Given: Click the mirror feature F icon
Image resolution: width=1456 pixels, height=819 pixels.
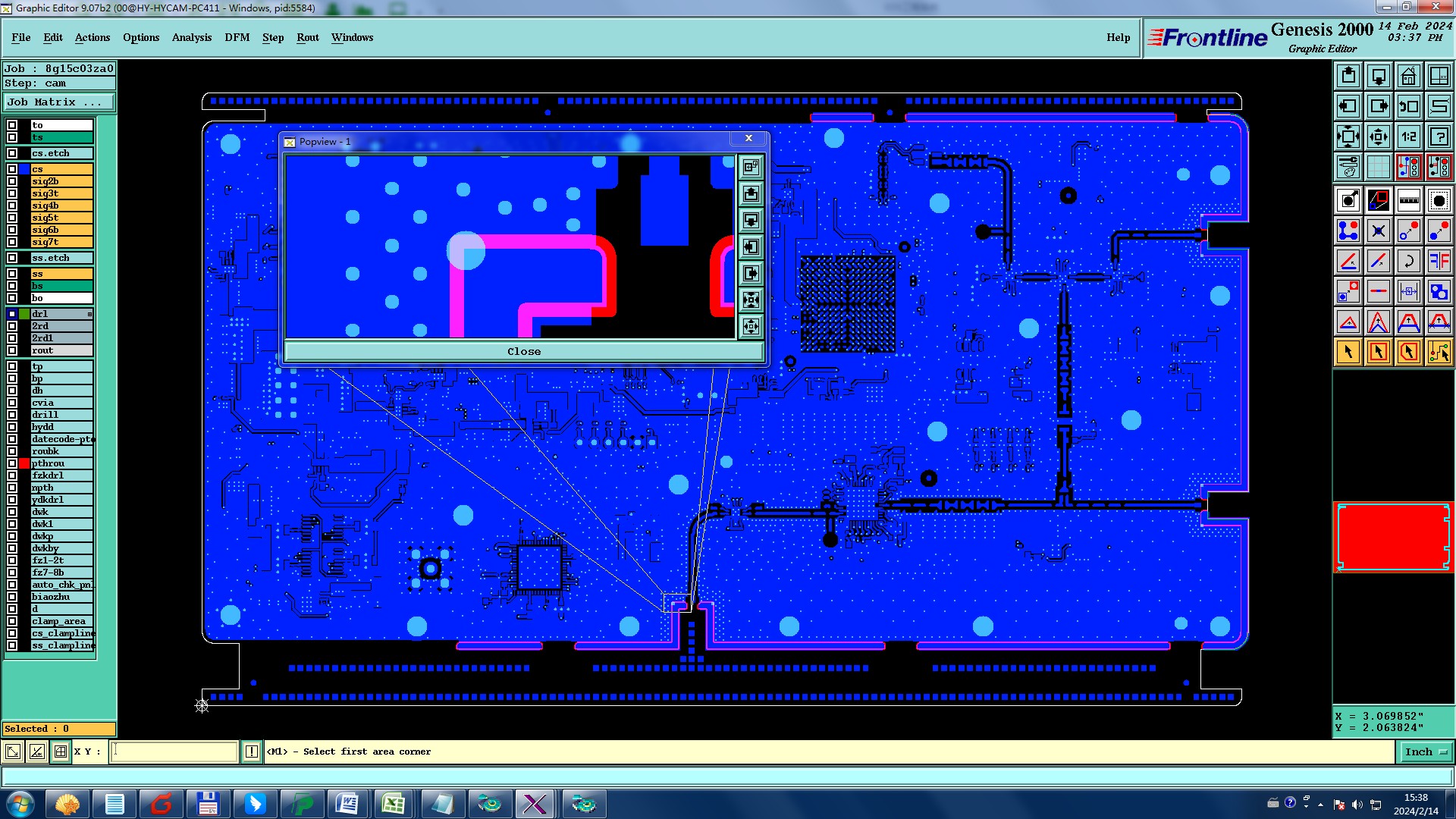Looking at the screenshot, I should 1439,261.
